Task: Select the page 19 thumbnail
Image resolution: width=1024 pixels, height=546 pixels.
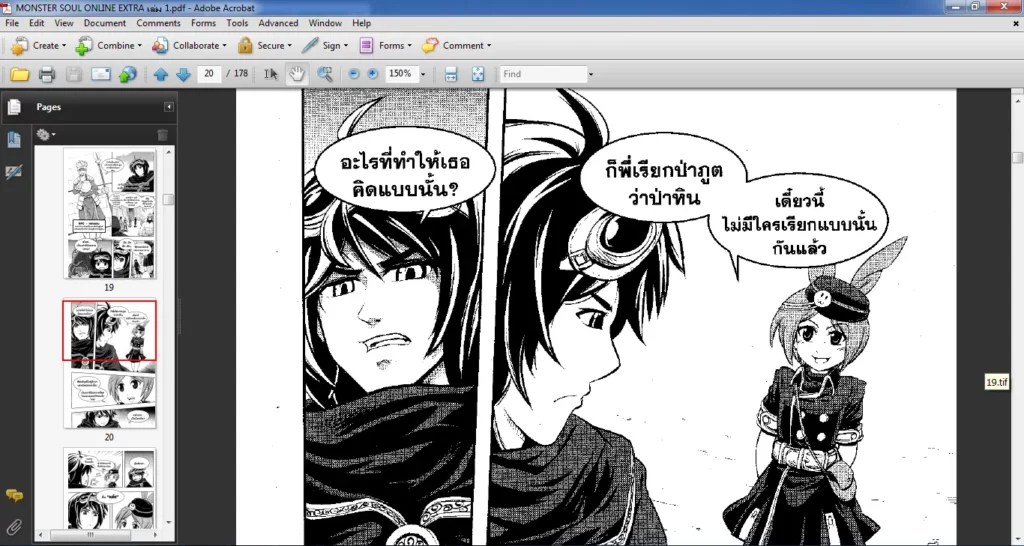Action: click(x=109, y=214)
